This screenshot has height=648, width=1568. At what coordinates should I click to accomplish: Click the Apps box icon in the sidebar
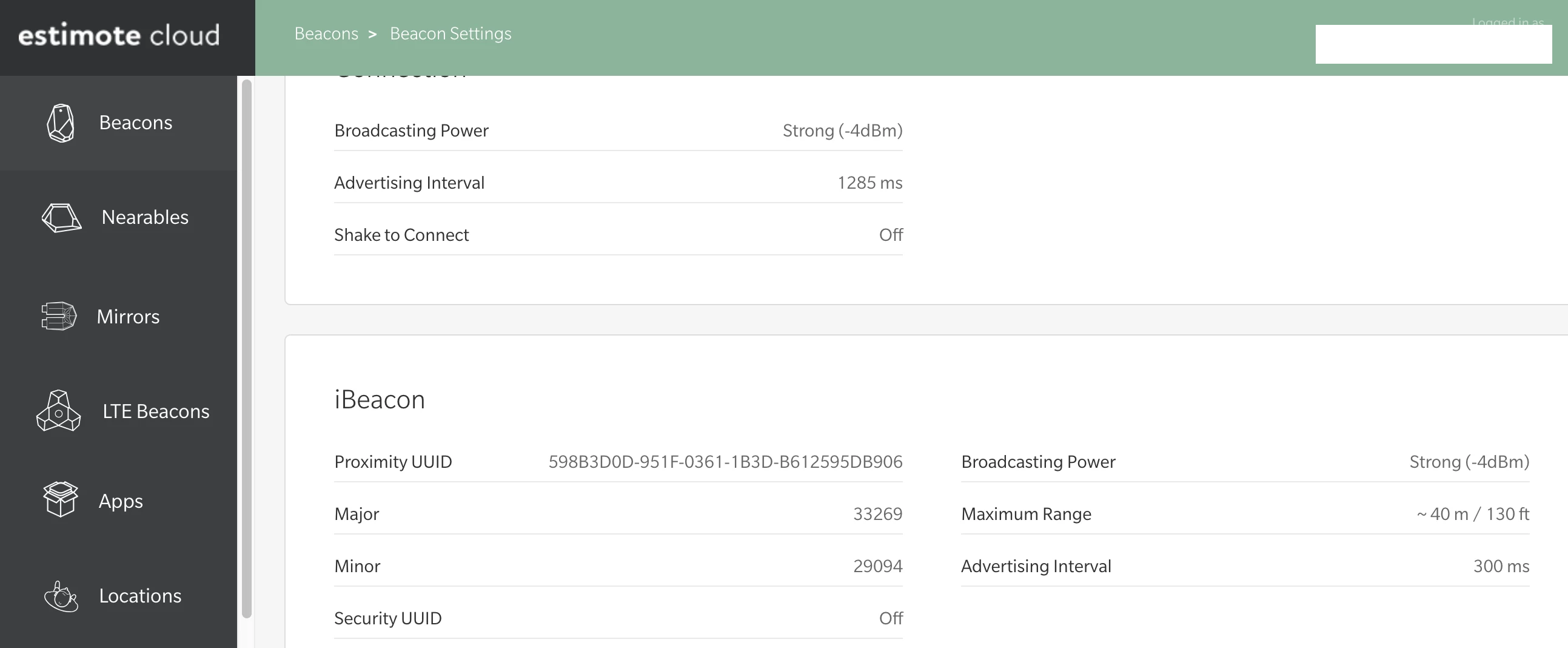[60, 499]
